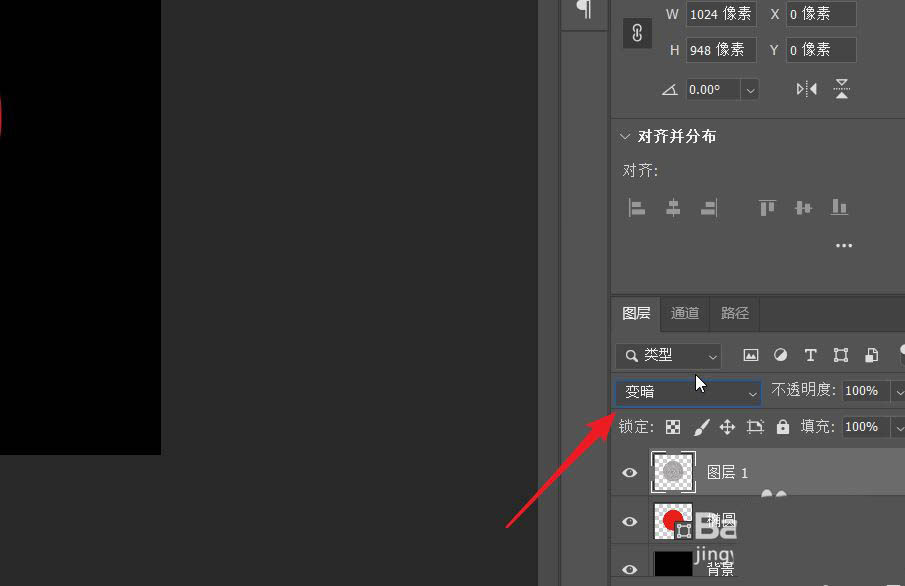Hide the ellipse shape layer

[x=630, y=522]
